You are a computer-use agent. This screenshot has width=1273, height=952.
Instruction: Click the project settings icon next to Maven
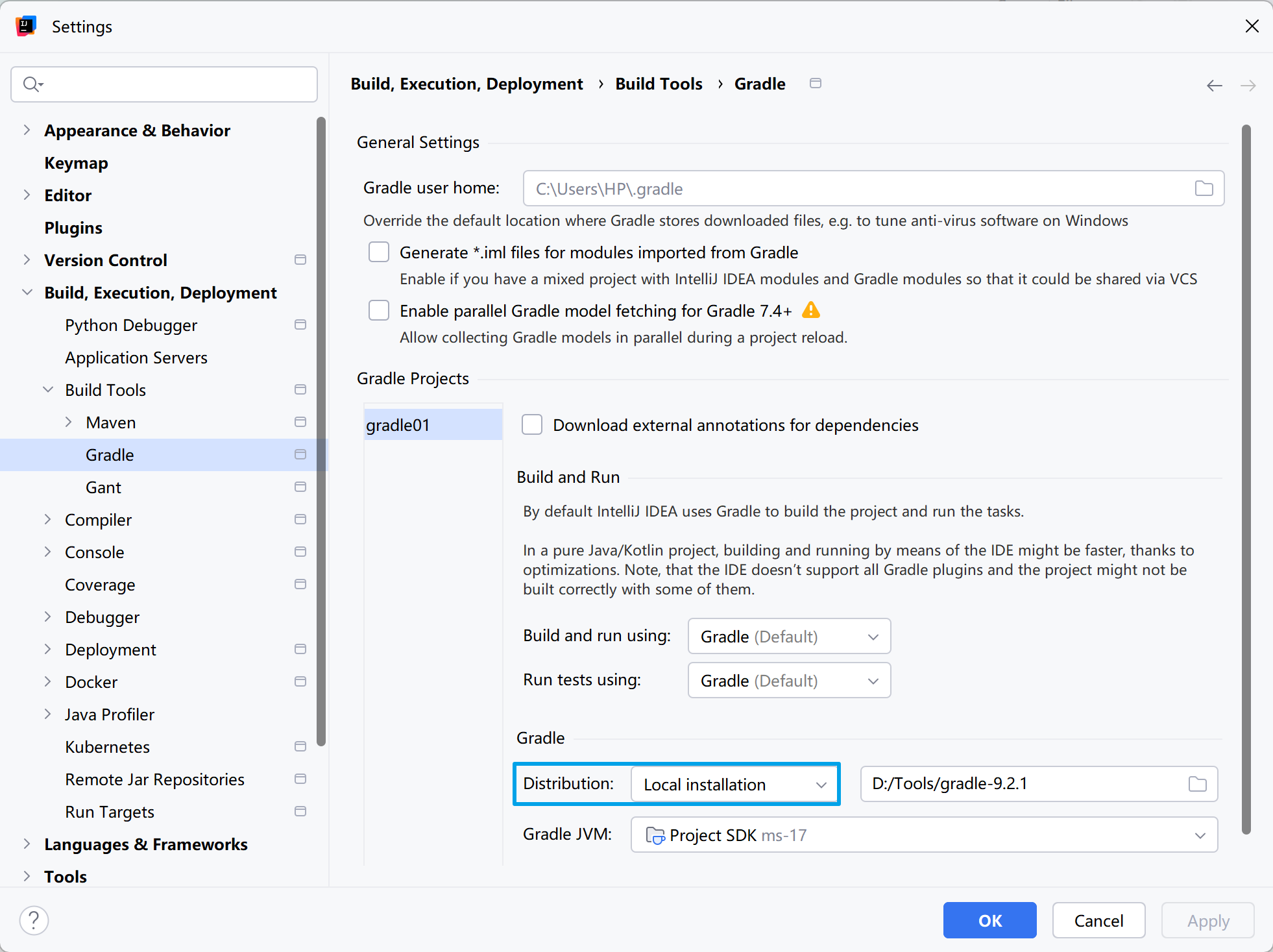[300, 422]
